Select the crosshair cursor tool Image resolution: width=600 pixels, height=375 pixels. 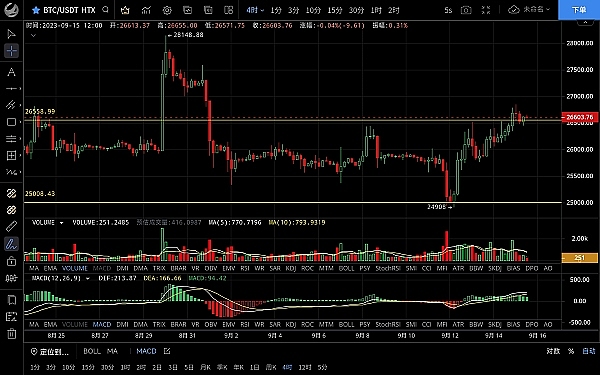11,51
